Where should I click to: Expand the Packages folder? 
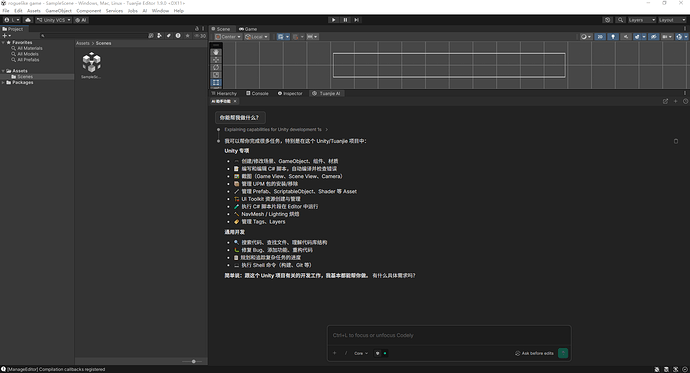[x=3, y=82]
